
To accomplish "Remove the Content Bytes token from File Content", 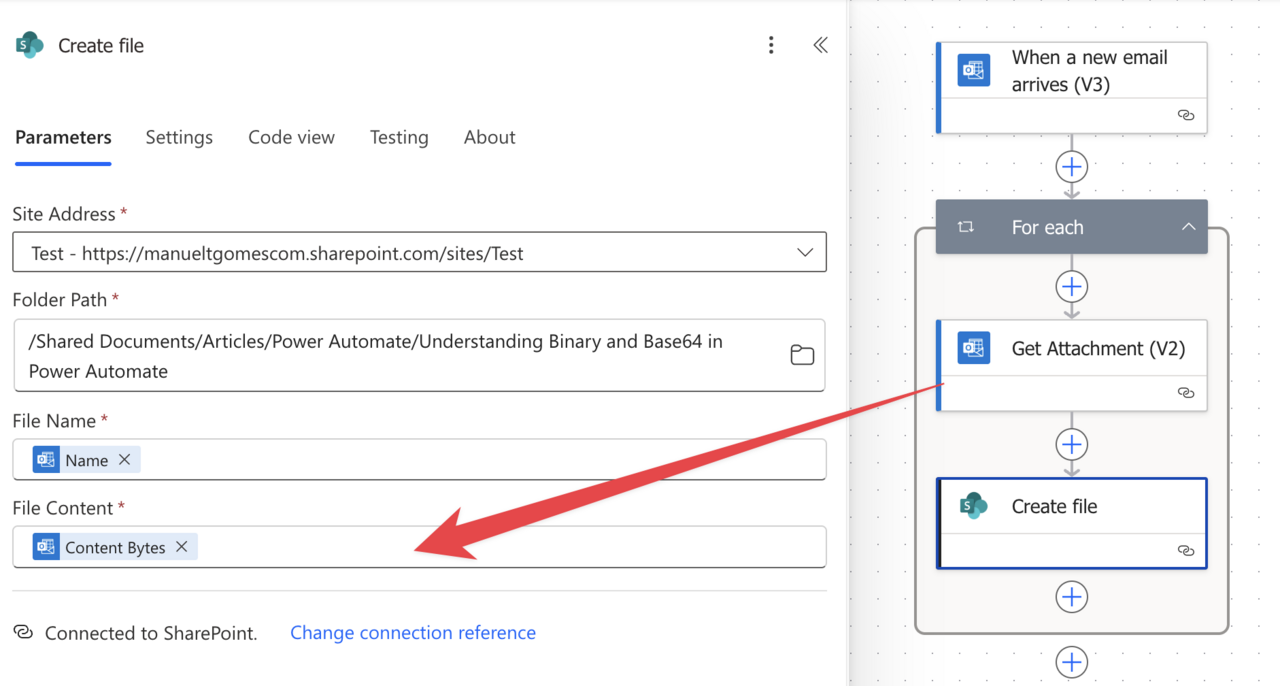I will 181,547.
